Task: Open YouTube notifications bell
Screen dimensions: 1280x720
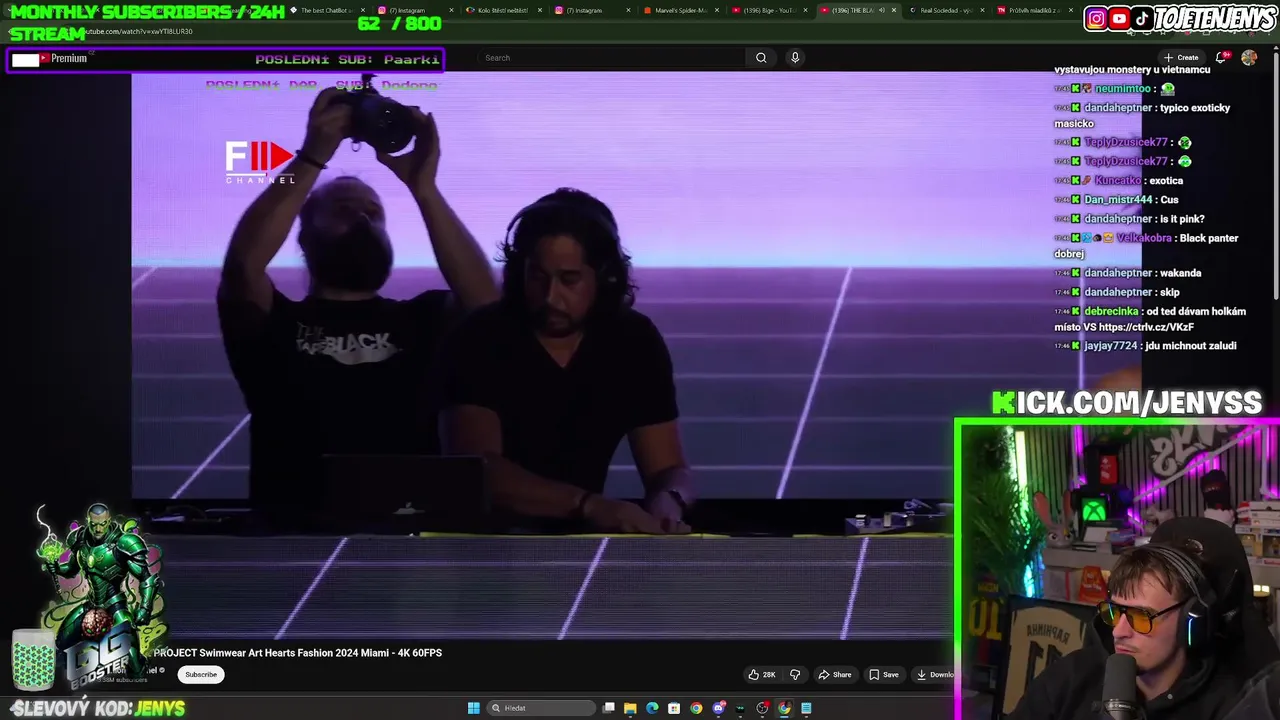Action: pyautogui.click(x=1221, y=58)
